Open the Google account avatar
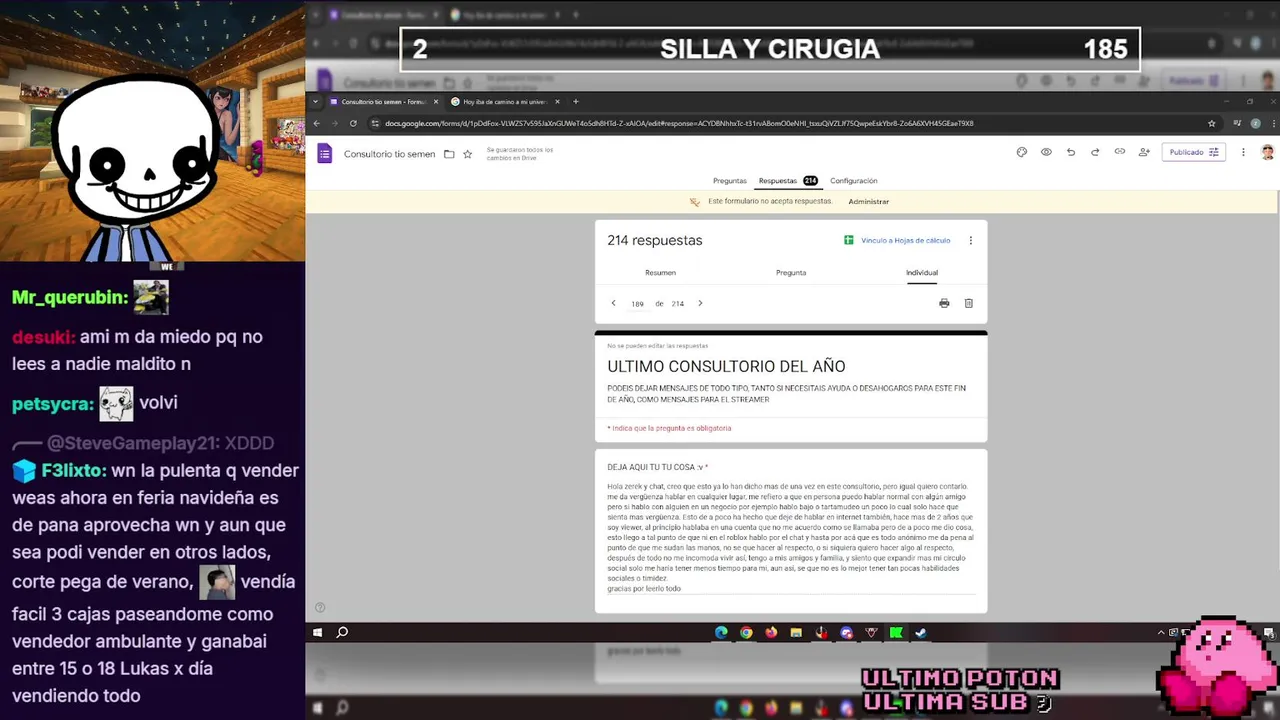1280x720 pixels. tap(1267, 152)
